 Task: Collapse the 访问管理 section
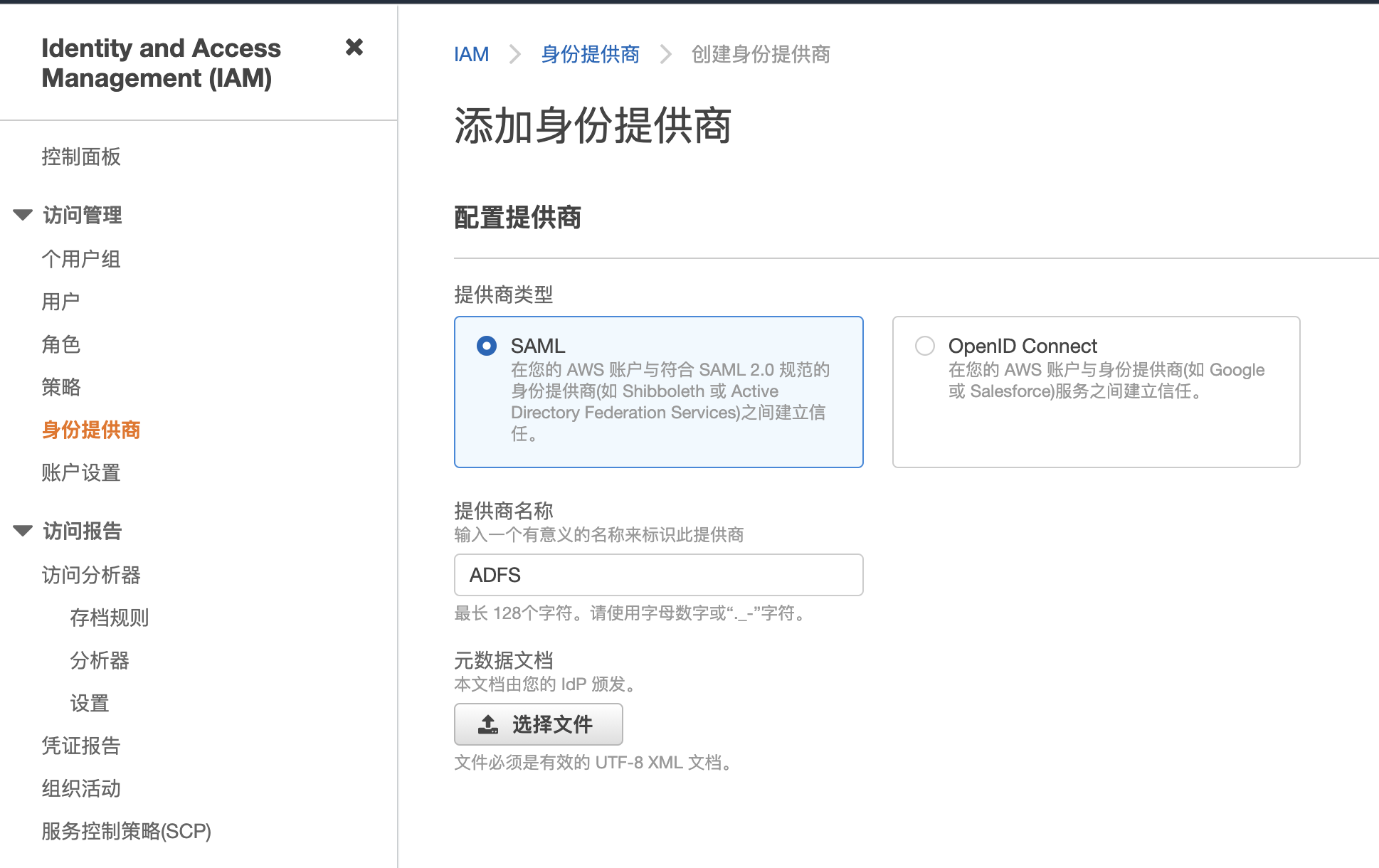pyautogui.click(x=23, y=215)
